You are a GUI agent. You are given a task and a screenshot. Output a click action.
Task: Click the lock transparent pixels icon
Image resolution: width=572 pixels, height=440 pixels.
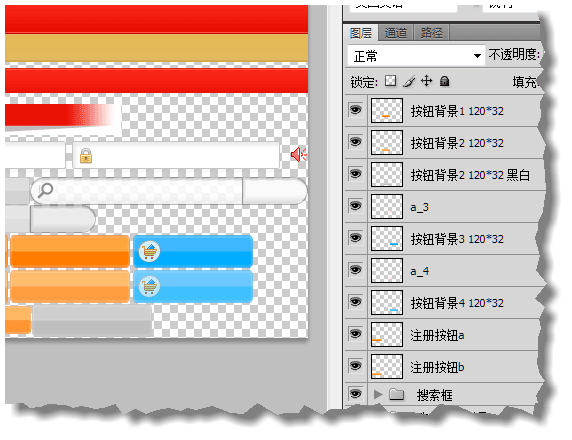390,81
